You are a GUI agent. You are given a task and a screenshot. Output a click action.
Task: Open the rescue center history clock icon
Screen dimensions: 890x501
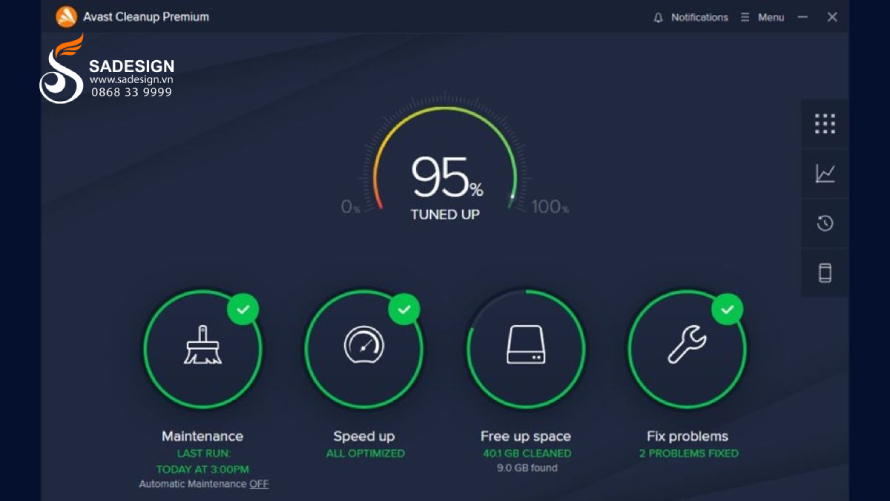coord(825,223)
